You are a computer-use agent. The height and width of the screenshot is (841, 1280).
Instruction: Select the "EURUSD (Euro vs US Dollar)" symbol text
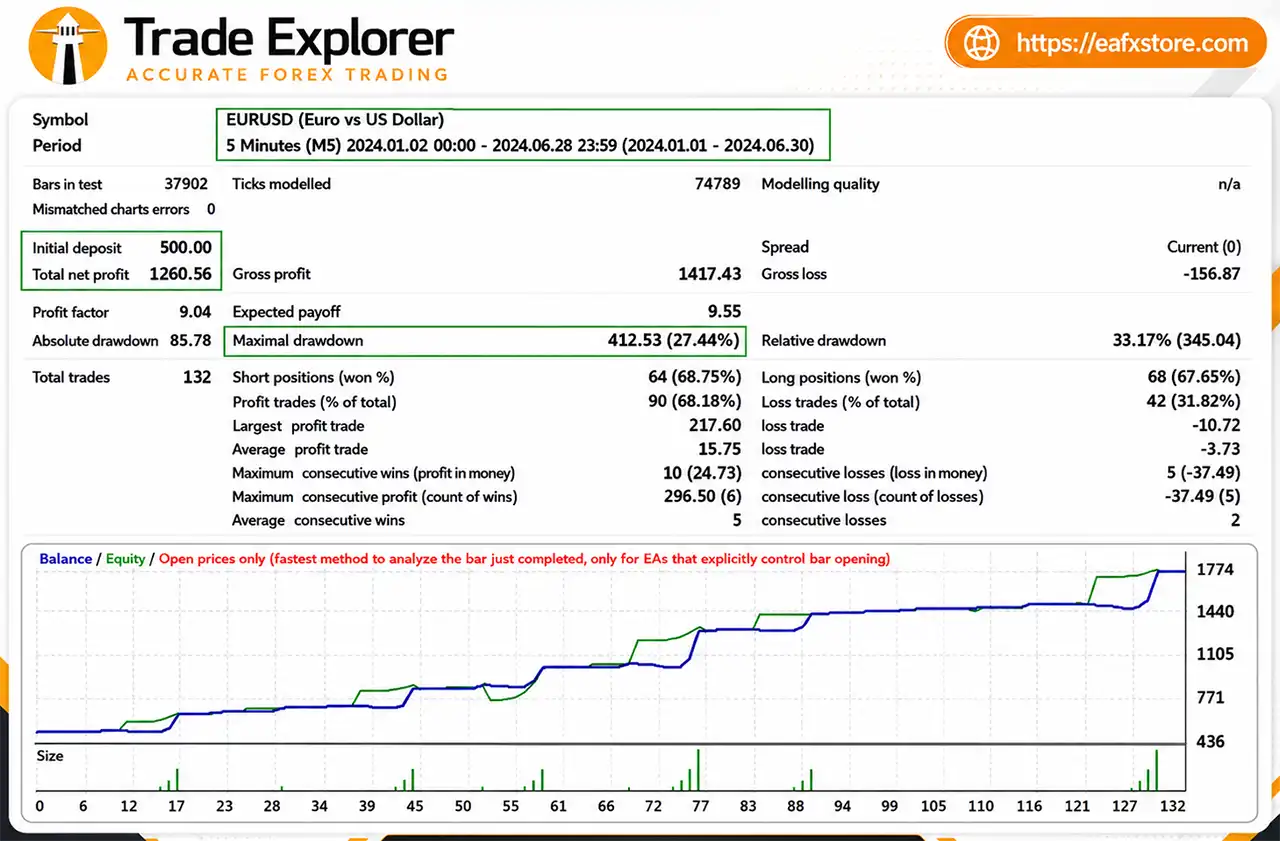[x=335, y=120]
